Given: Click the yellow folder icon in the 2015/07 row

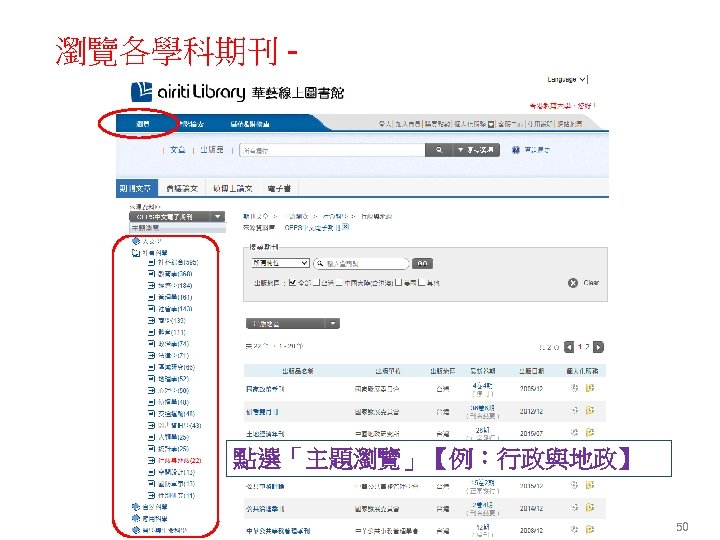Looking at the screenshot, I should point(590,432).
